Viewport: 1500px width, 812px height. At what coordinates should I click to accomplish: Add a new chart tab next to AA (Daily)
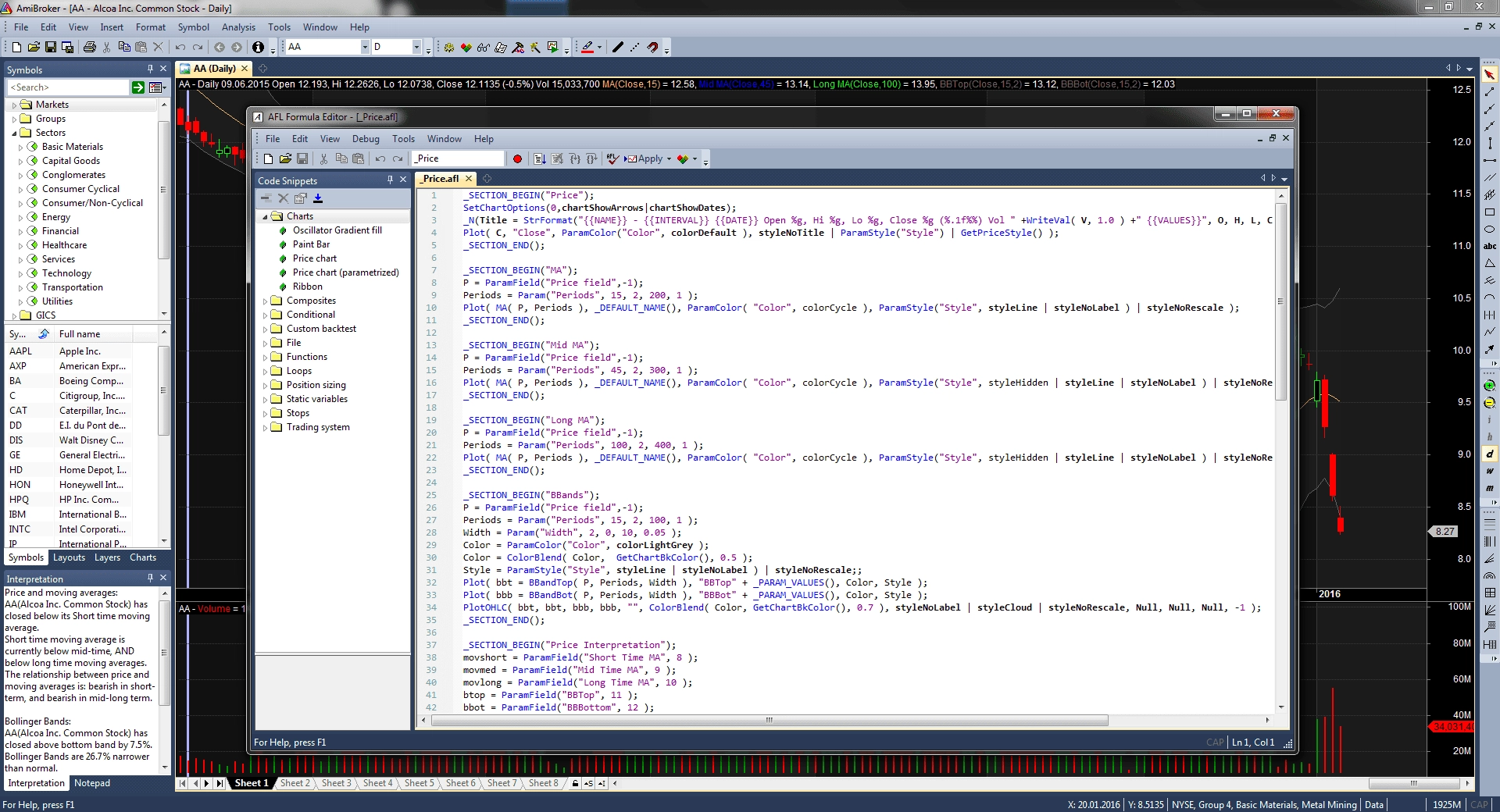(262, 69)
